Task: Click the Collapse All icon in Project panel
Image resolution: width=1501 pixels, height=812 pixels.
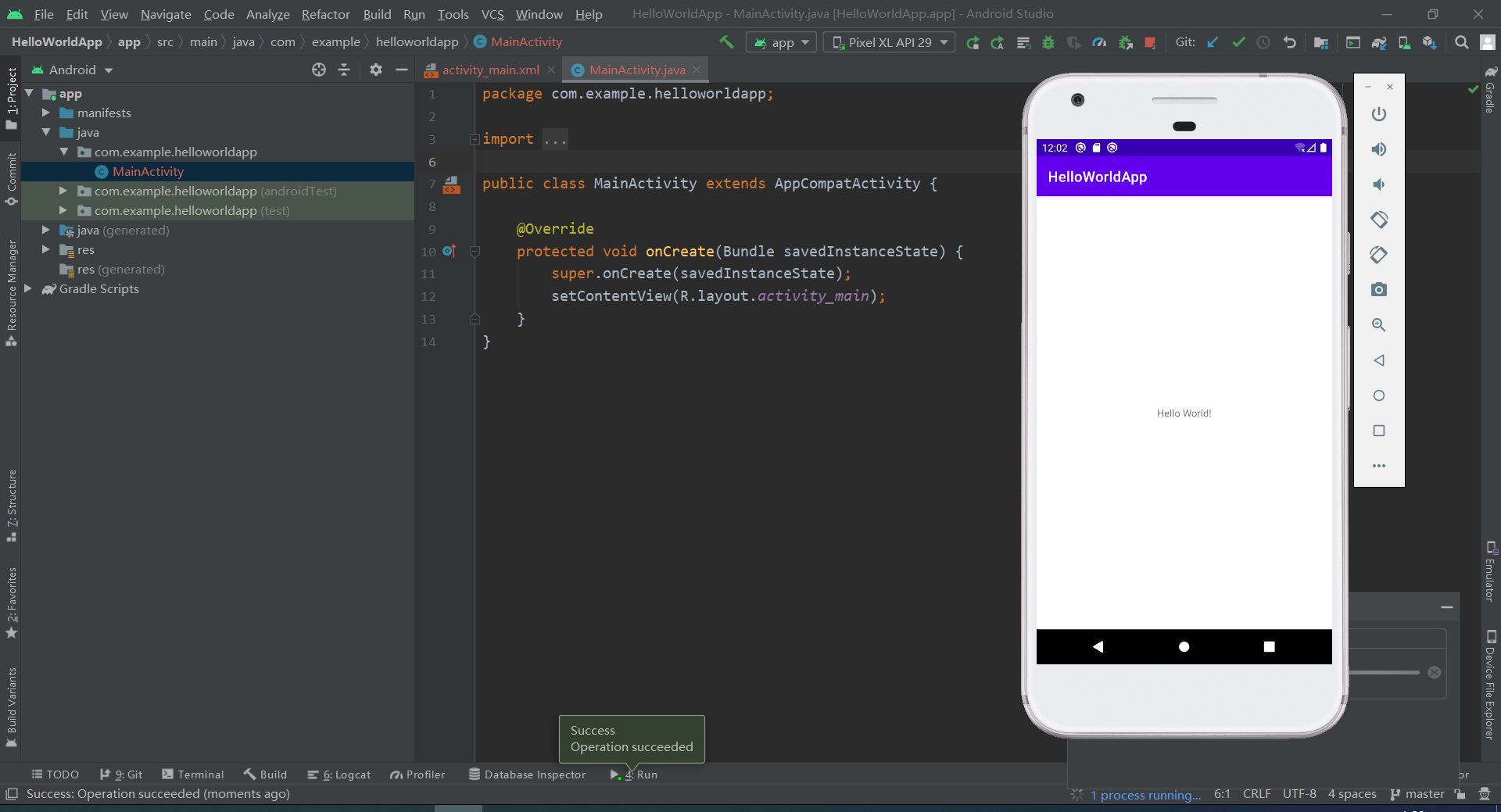Action: tap(344, 70)
